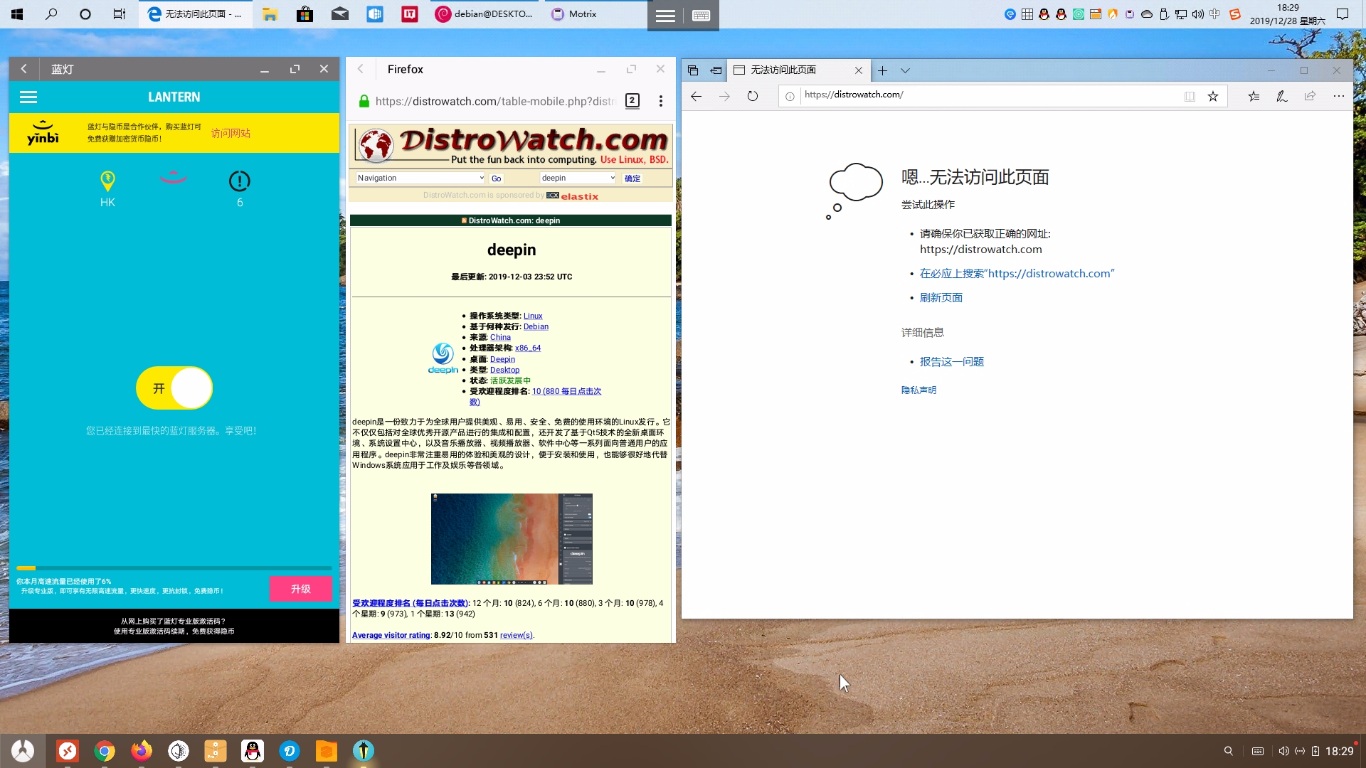Viewport: 1366px width, 768px height.
Task: Click the black pro activation code banner in Lantern
Action: tap(174, 626)
